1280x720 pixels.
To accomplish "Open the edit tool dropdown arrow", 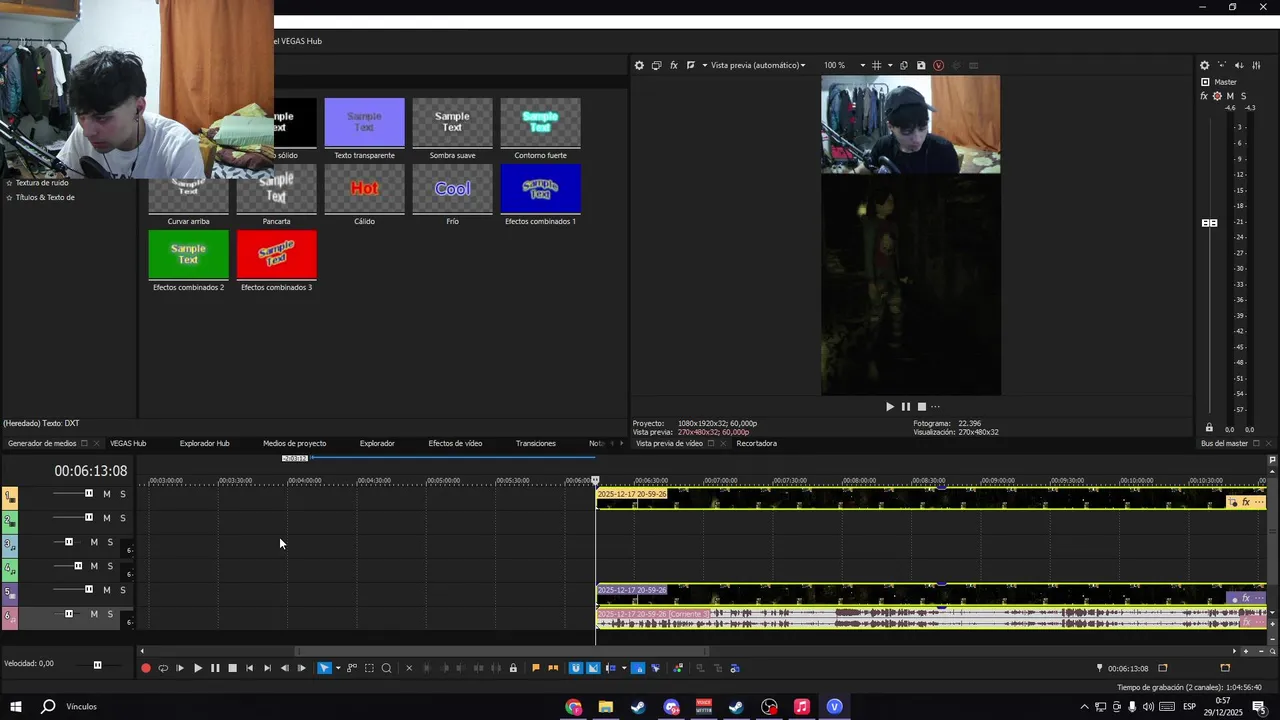I will (x=337, y=668).
